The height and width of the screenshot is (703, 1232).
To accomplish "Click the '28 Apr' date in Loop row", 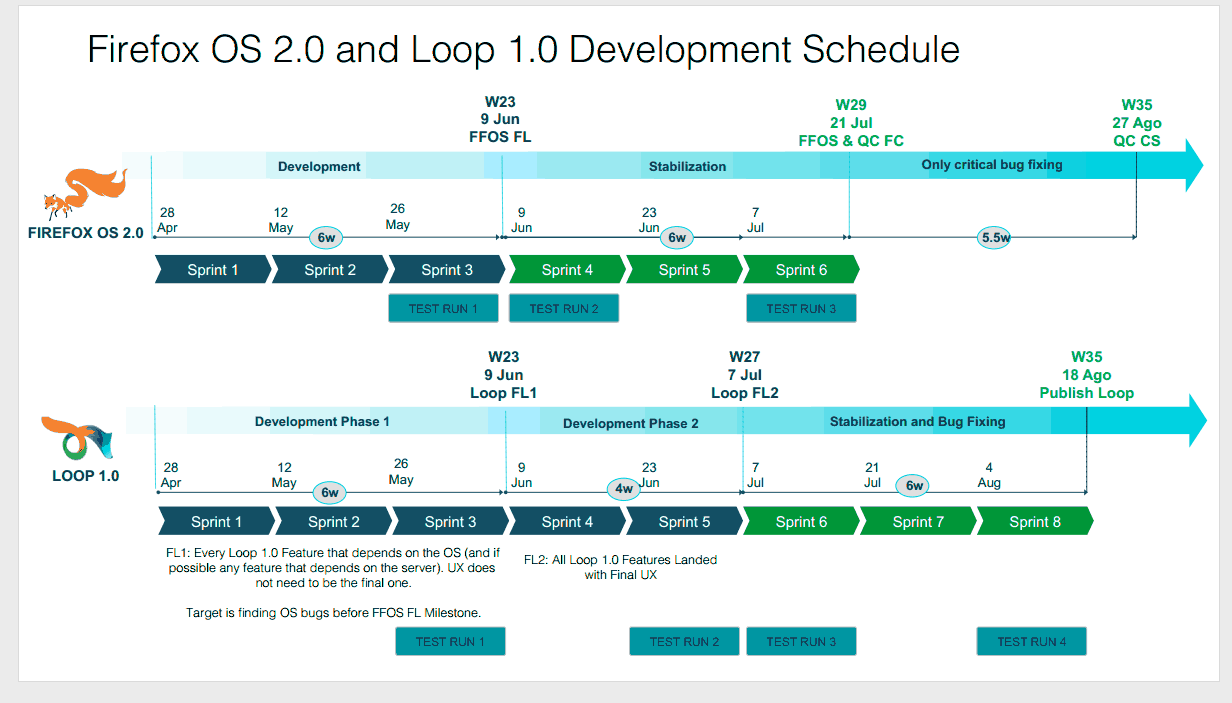I will (171, 474).
